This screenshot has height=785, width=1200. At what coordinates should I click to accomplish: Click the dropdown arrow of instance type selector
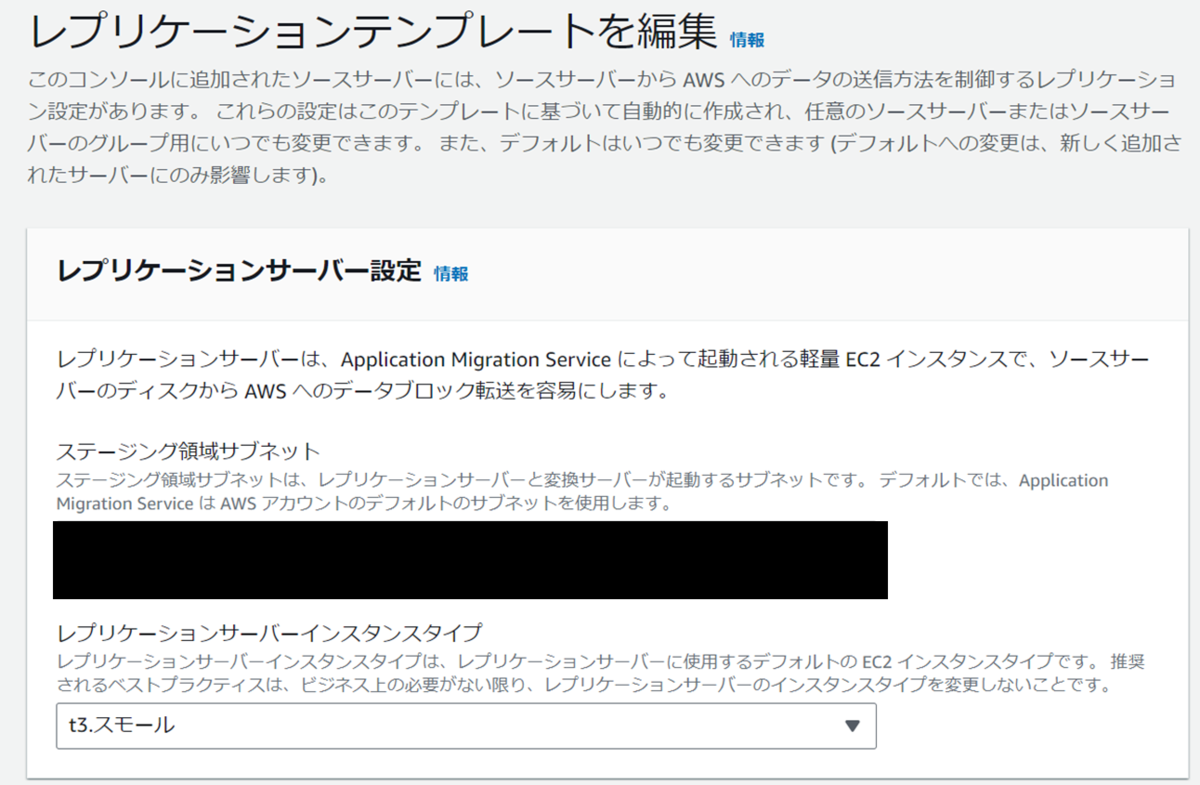[x=852, y=726]
